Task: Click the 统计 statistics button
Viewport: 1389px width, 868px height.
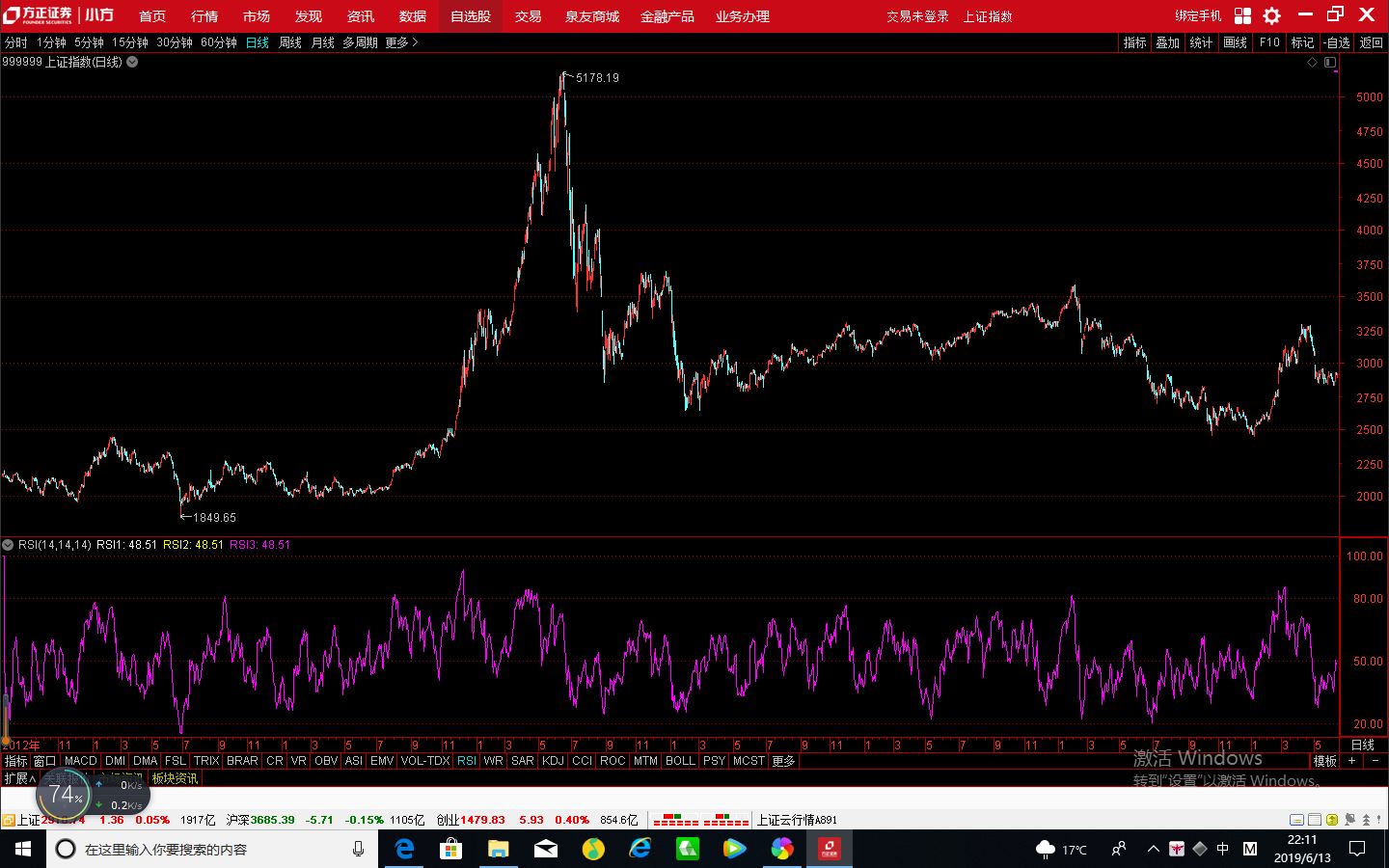Action: (1201, 42)
